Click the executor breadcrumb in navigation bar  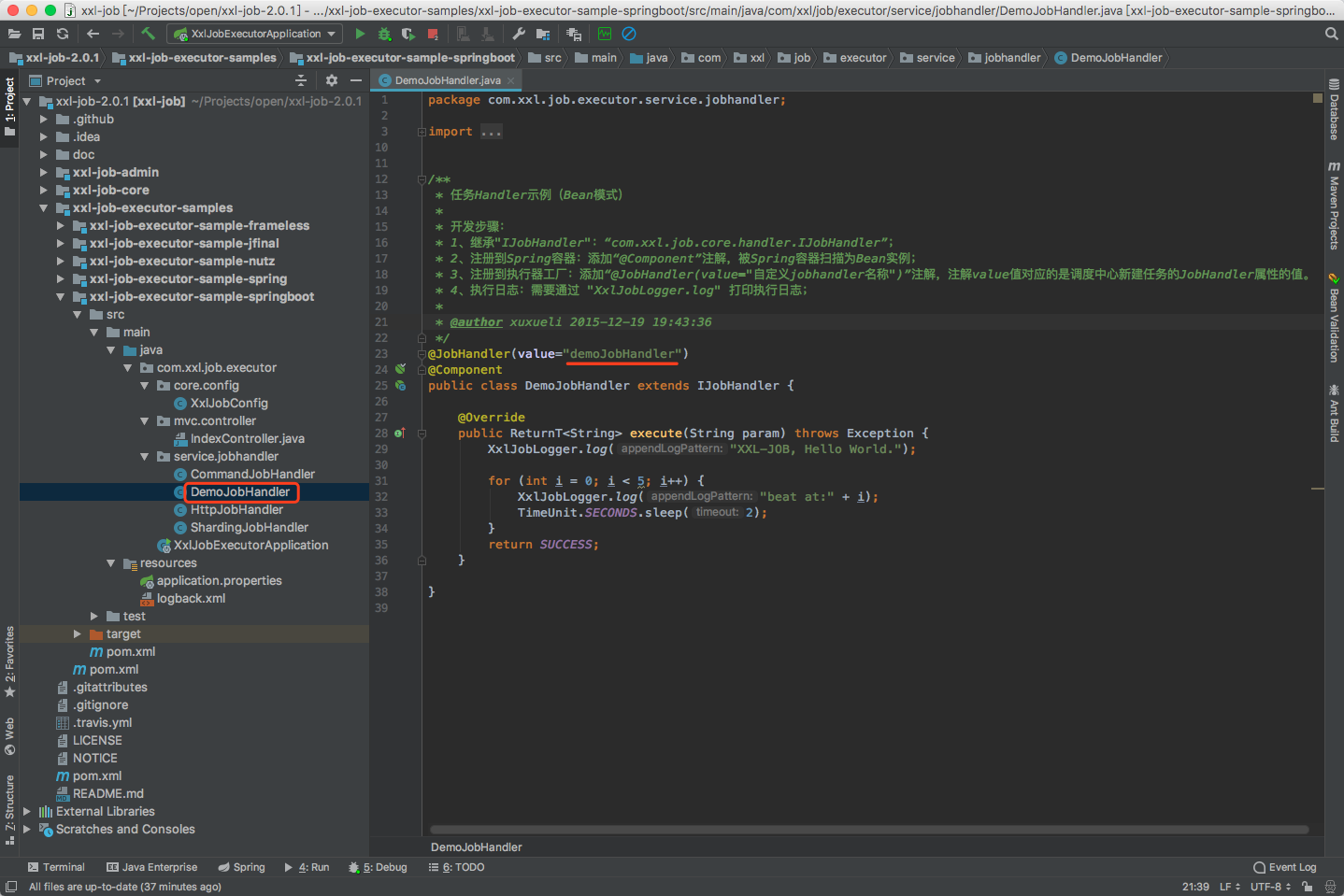pyautogui.click(x=854, y=57)
